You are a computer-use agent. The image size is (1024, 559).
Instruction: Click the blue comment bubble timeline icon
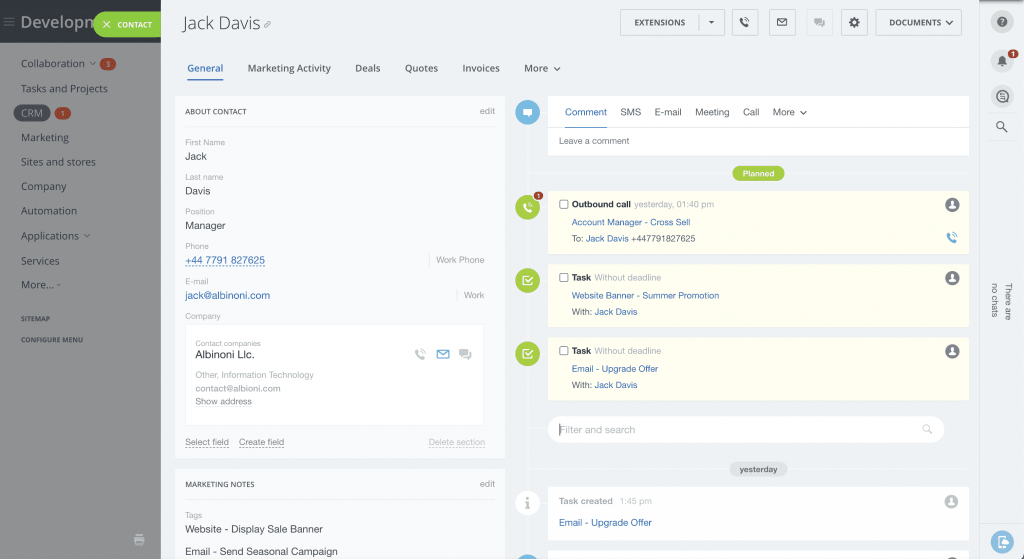527,112
